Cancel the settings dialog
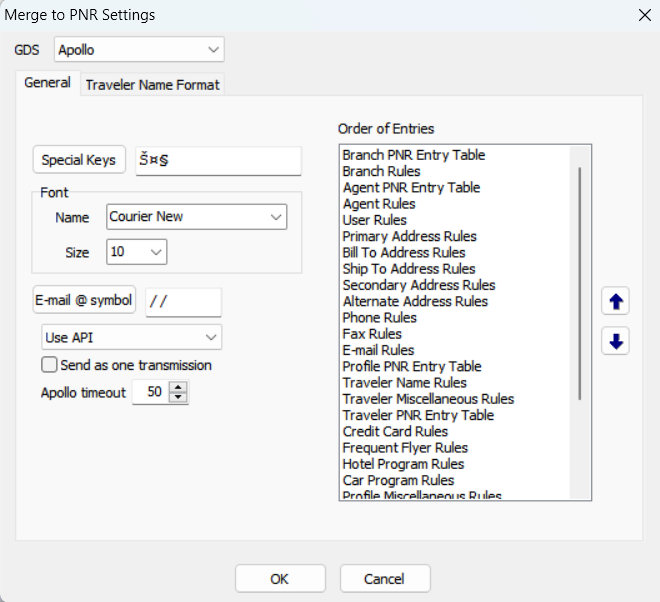The height and width of the screenshot is (602, 660). [385, 578]
